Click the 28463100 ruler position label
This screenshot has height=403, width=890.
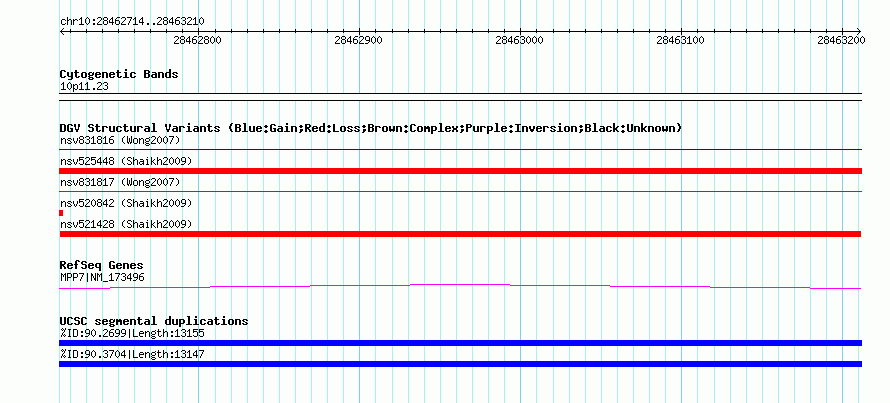click(680, 40)
